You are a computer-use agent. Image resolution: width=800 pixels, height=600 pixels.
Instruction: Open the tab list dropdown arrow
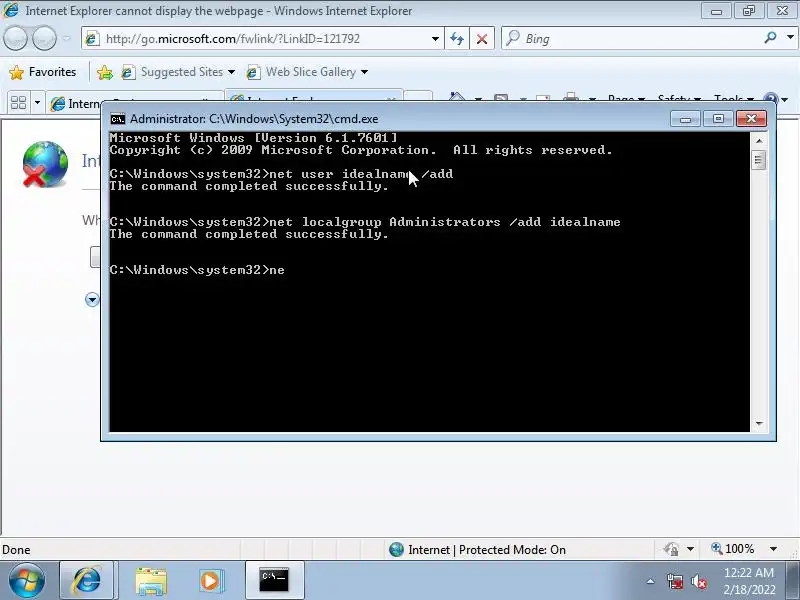37,103
